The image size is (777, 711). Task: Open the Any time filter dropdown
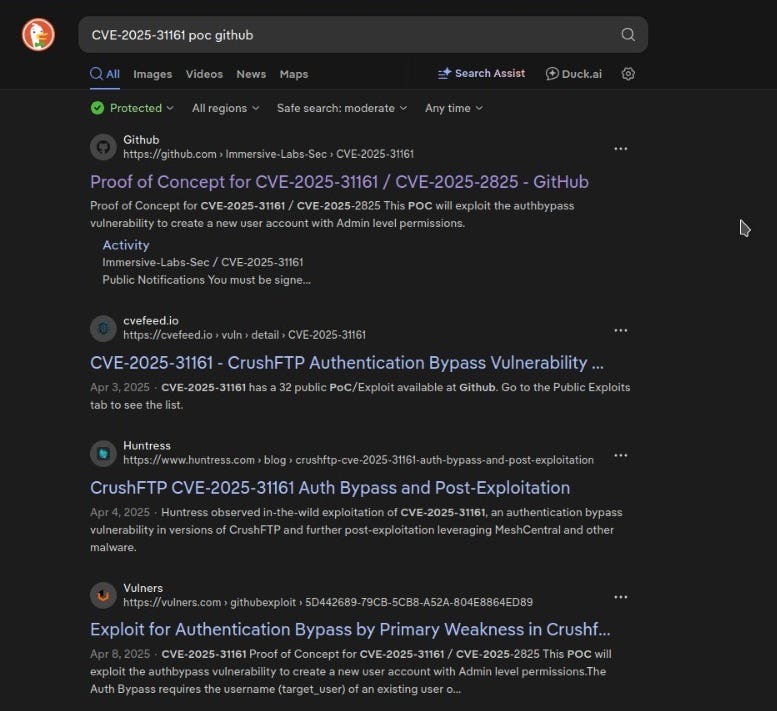(453, 108)
